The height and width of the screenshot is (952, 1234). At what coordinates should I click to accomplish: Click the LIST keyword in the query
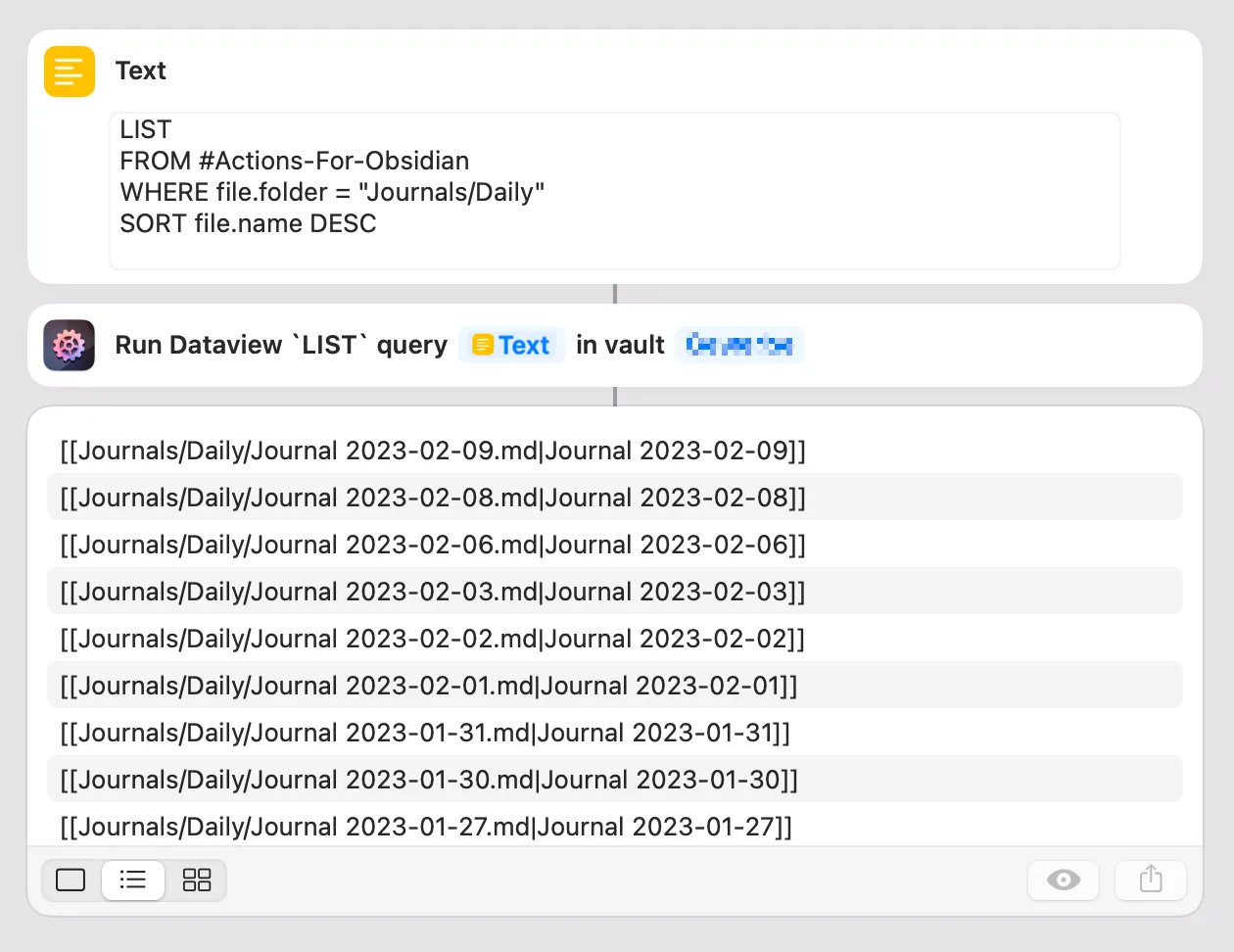[145, 128]
